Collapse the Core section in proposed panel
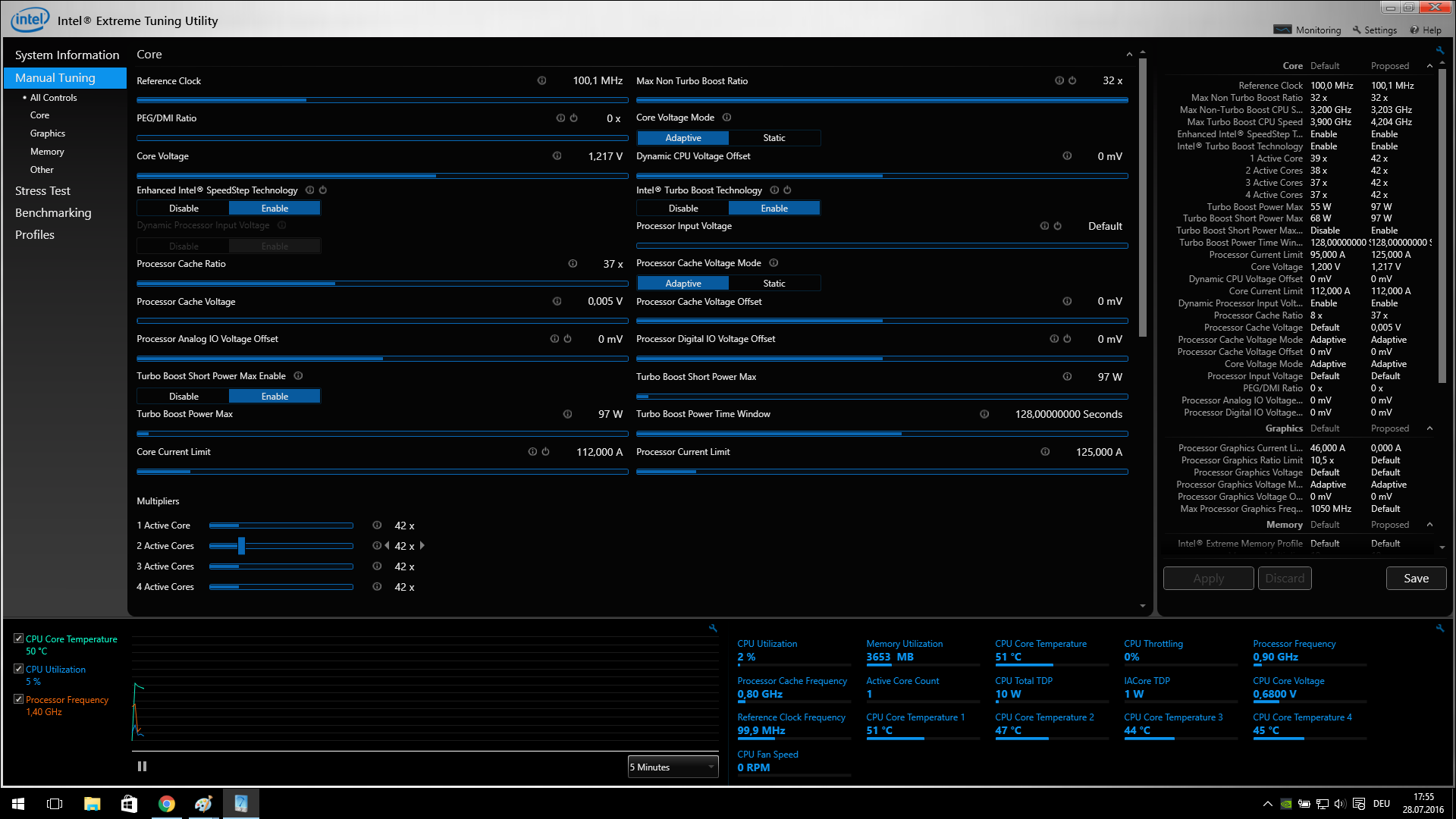The width and height of the screenshot is (1456, 819). coord(1429,66)
